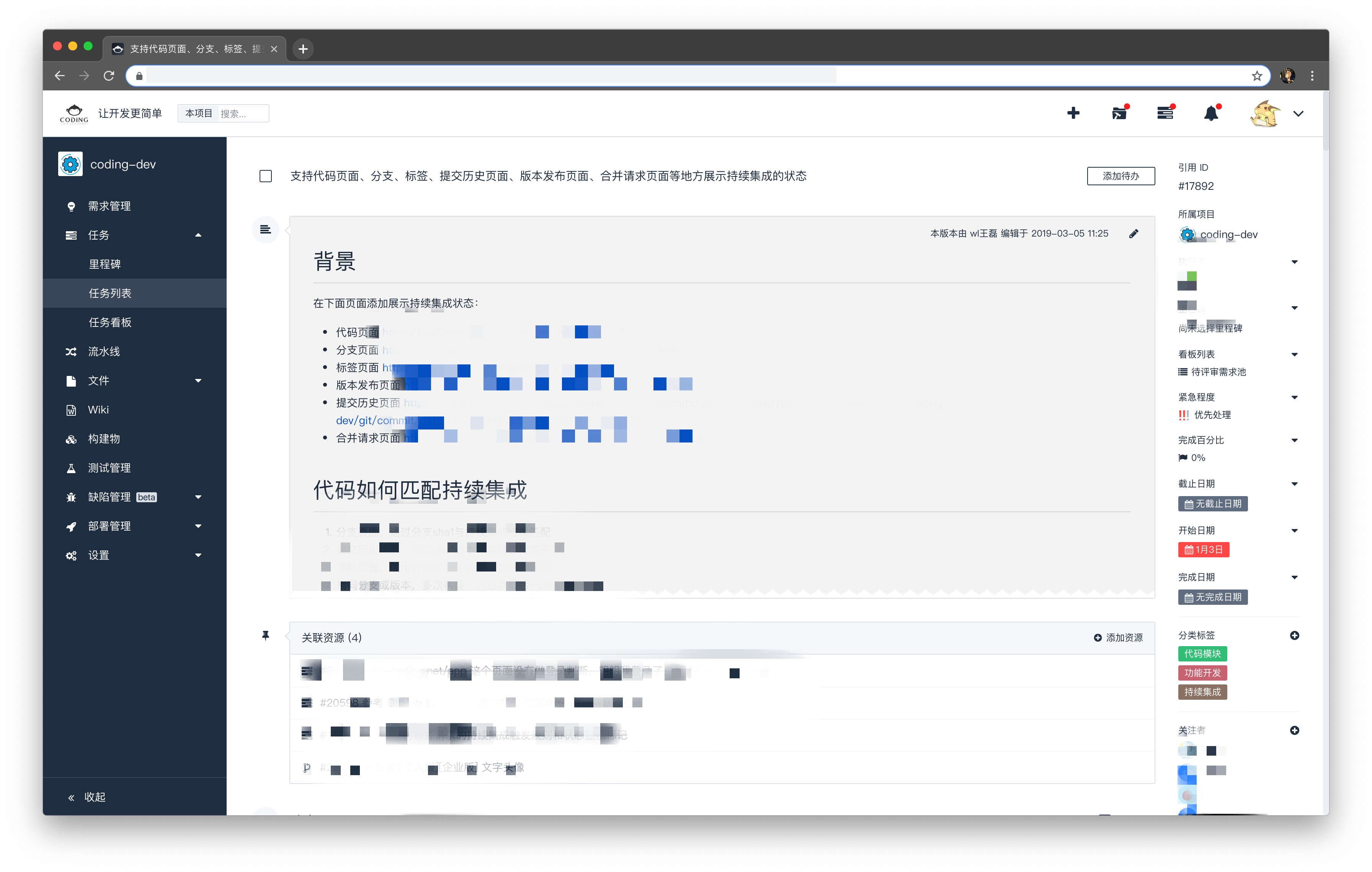Viewport: 1372px width, 872px height.
Task: Reload the page with refresh icon
Action: (109, 76)
